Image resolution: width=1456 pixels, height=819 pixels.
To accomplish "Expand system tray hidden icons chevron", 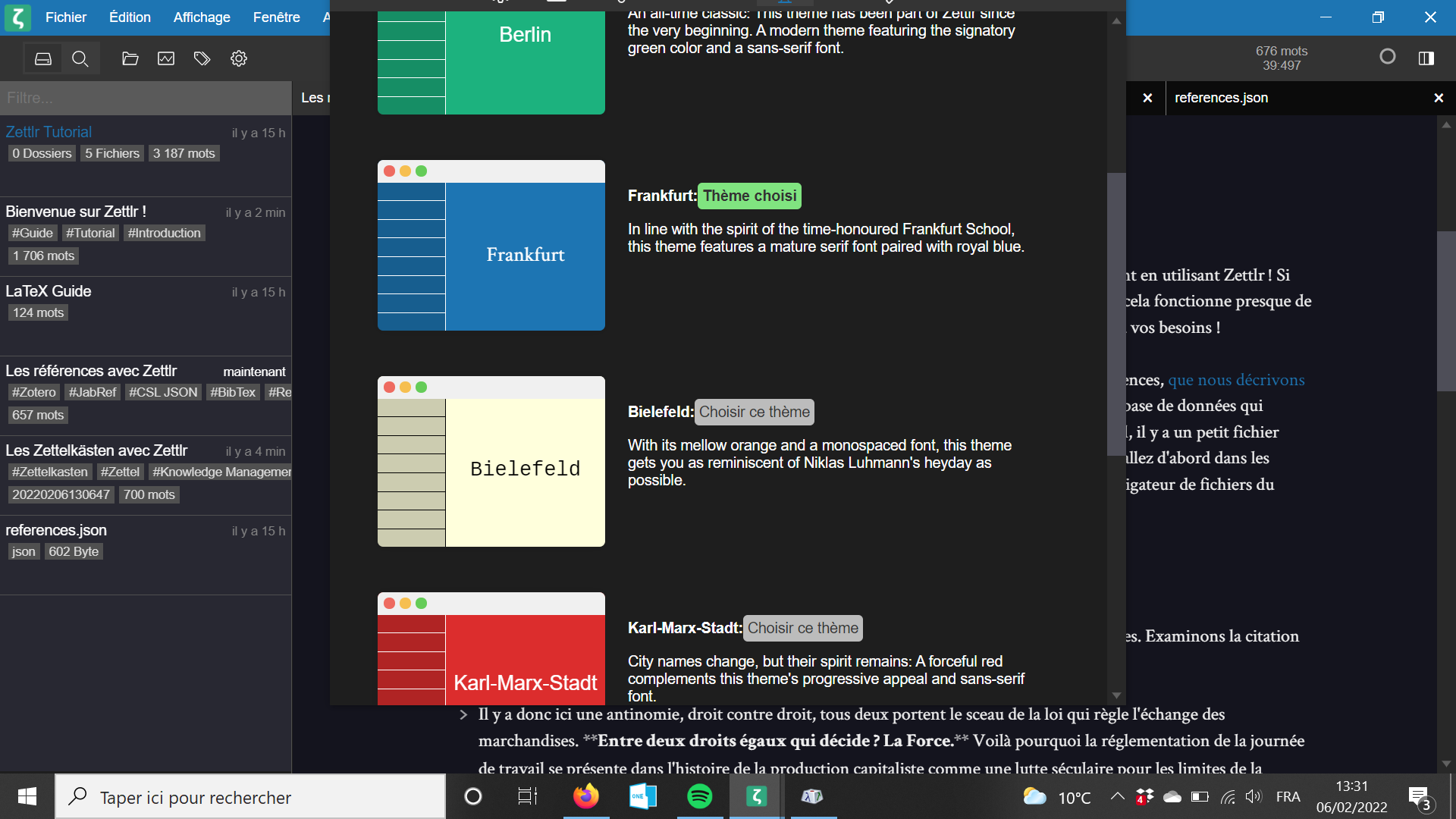I will (x=1117, y=796).
